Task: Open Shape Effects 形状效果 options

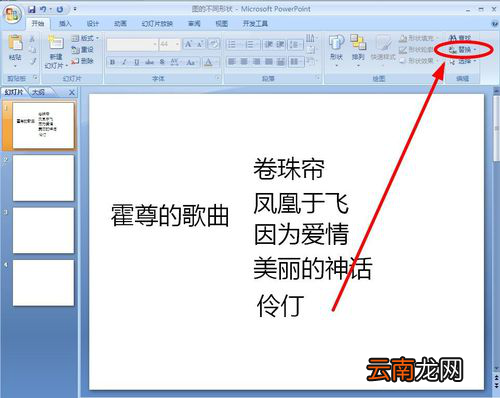Action: point(418,61)
